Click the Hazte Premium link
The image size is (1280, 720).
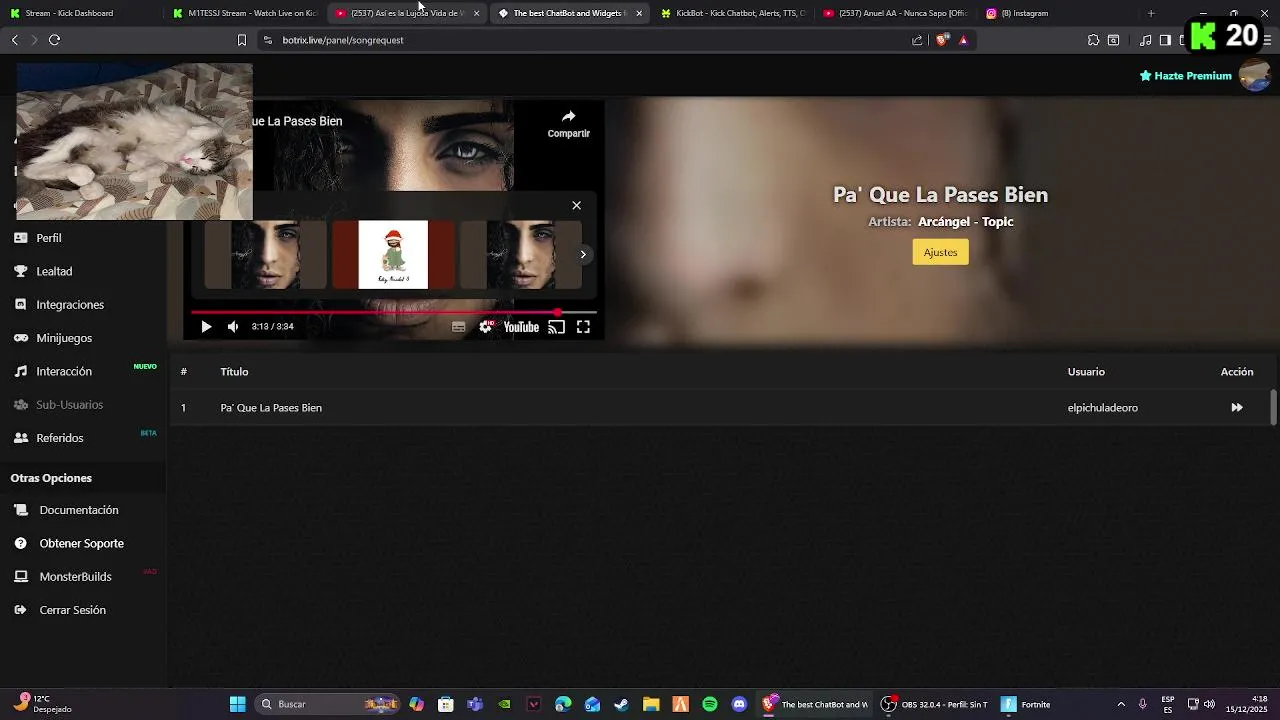click(1186, 76)
